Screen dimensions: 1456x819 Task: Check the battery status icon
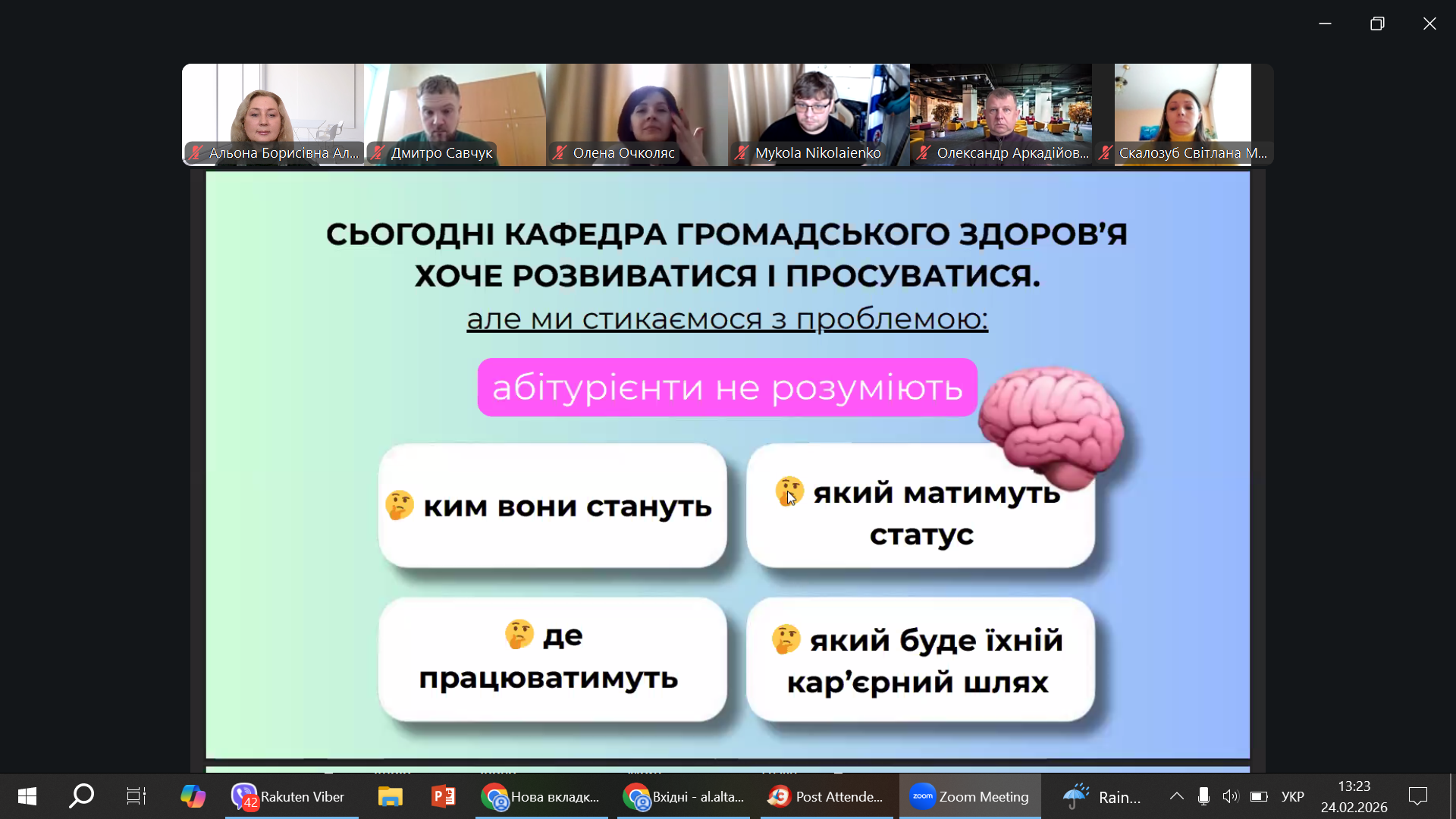point(1259,796)
